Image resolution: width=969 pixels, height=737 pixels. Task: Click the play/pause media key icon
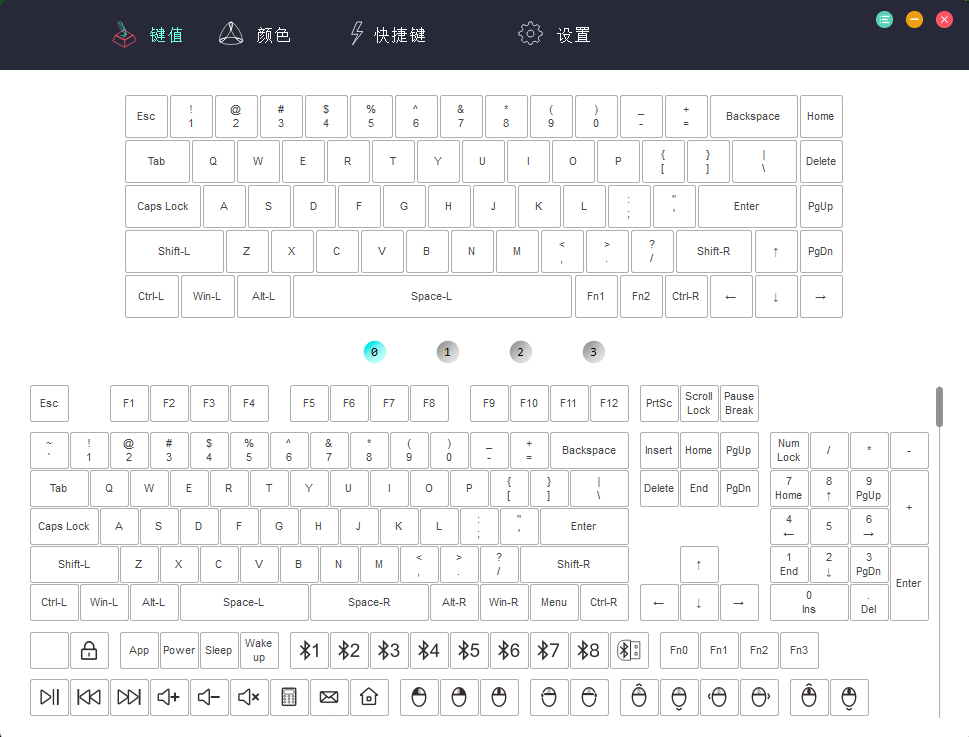49,697
